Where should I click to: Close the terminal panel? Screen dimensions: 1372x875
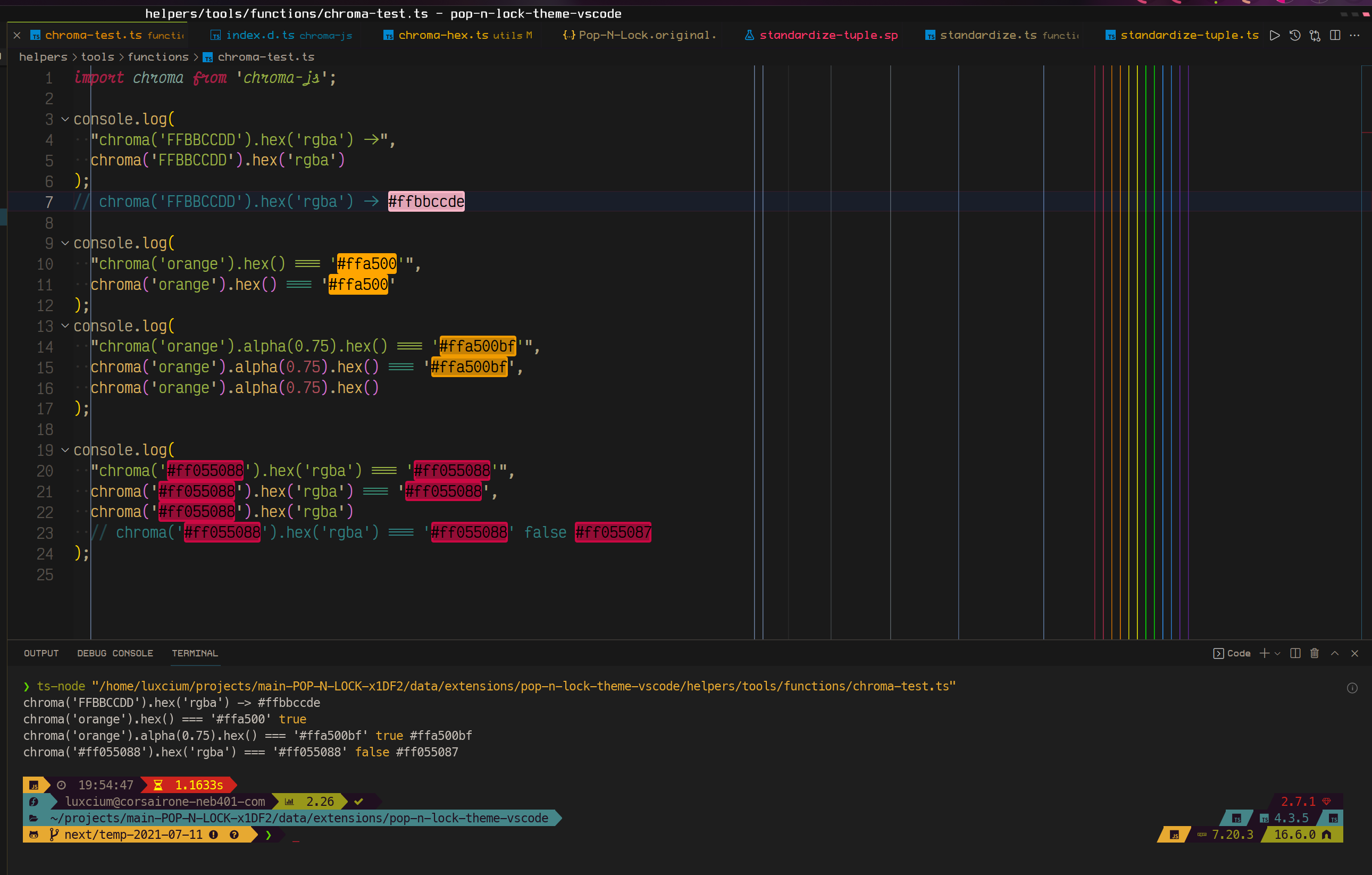point(1355,653)
